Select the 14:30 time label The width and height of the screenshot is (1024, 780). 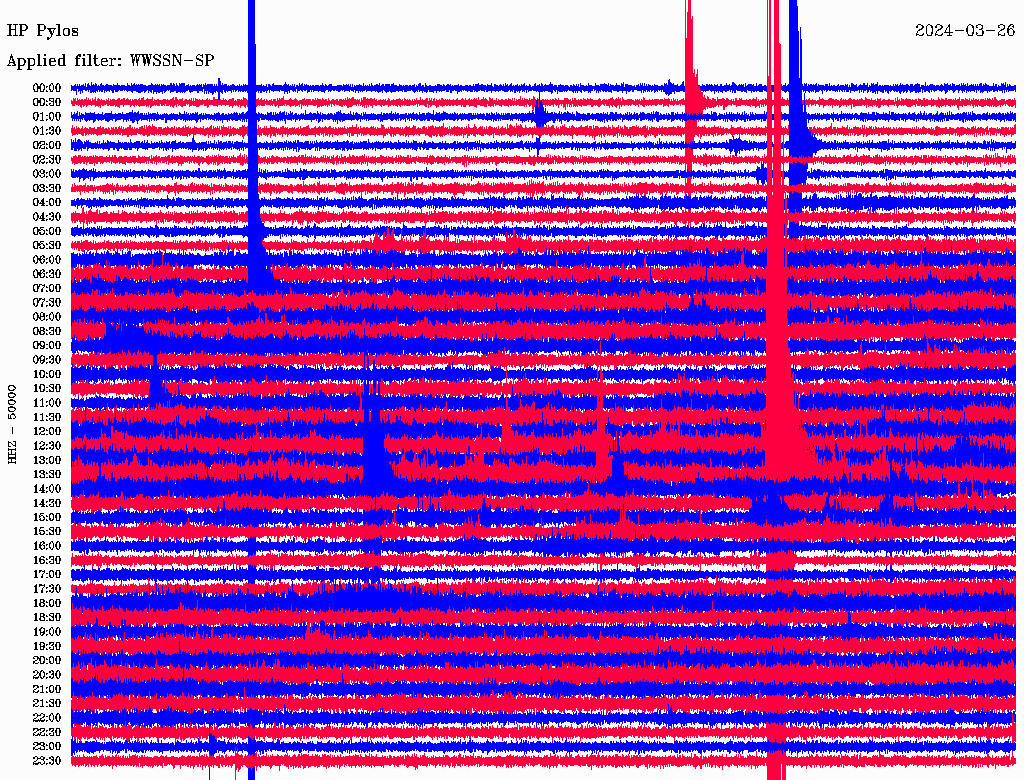pos(46,502)
